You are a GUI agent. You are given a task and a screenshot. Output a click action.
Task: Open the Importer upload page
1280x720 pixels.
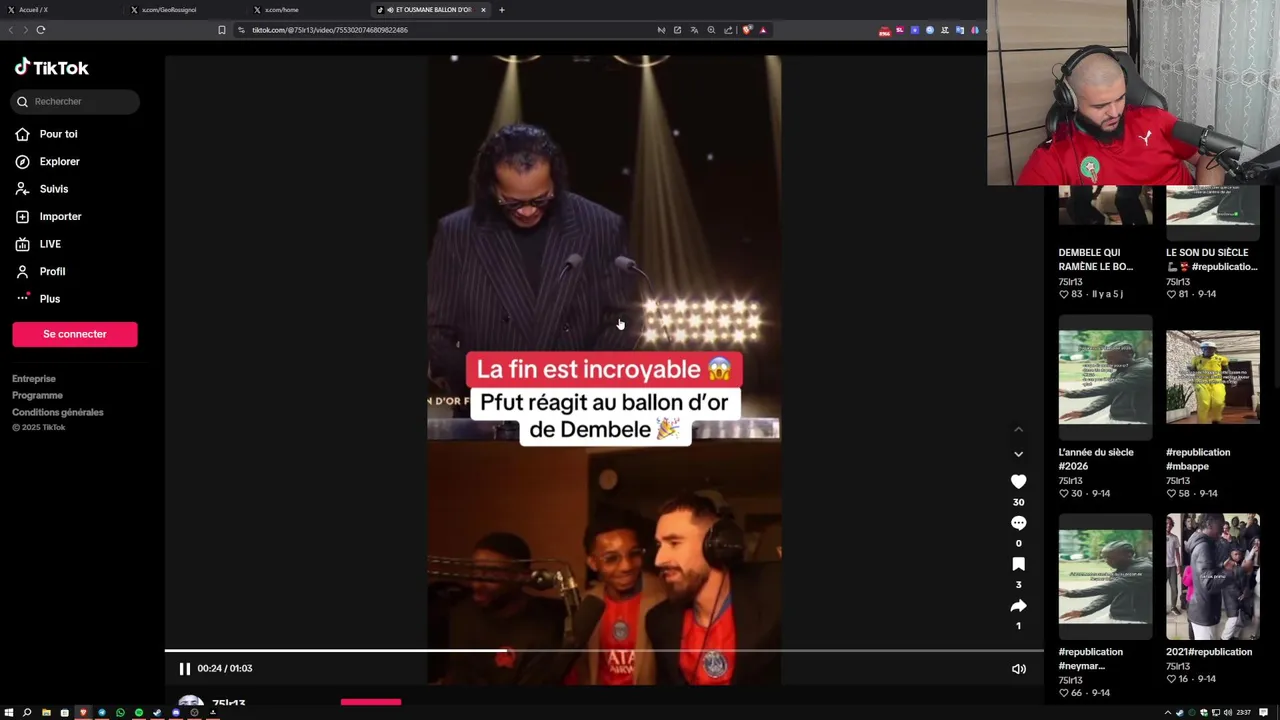click(x=48, y=216)
